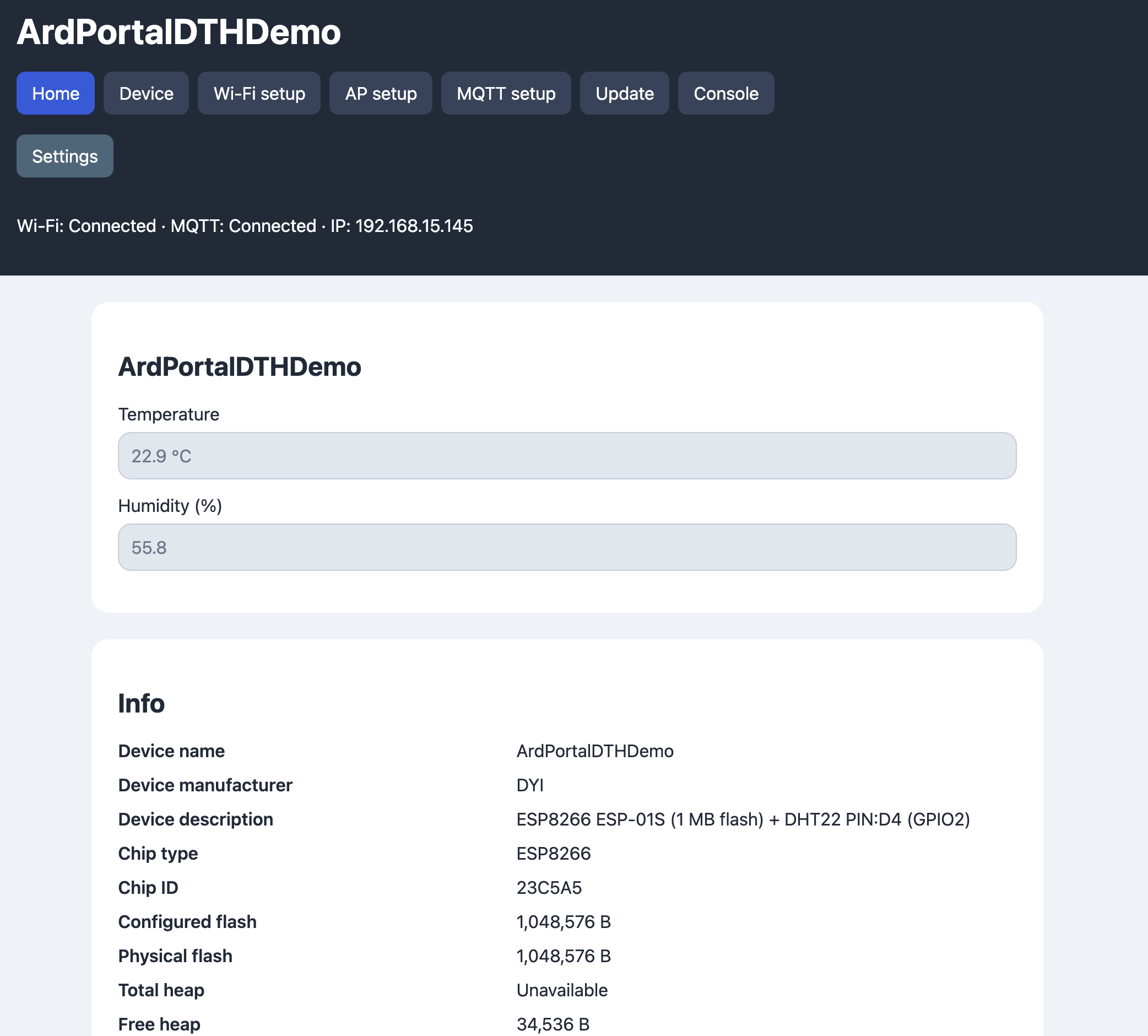Image resolution: width=1148 pixels, height=1036 pixels.
Task: Click the Device manufacturer label
Action: coord(205,785)
